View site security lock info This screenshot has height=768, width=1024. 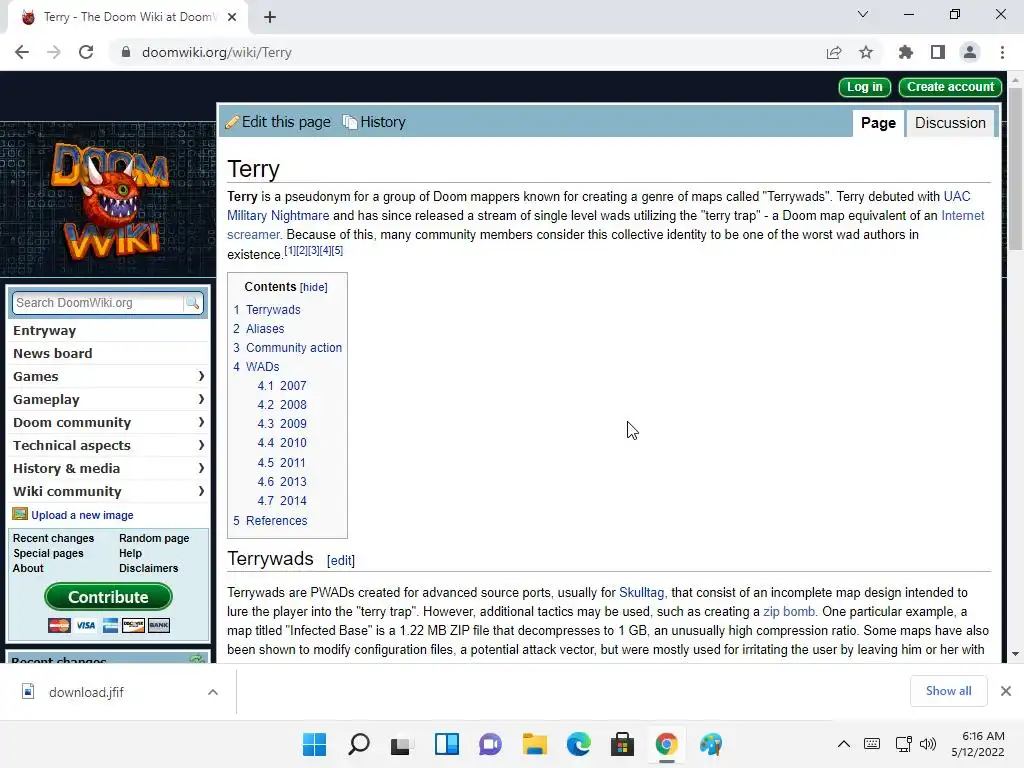(x=126, y=52)
